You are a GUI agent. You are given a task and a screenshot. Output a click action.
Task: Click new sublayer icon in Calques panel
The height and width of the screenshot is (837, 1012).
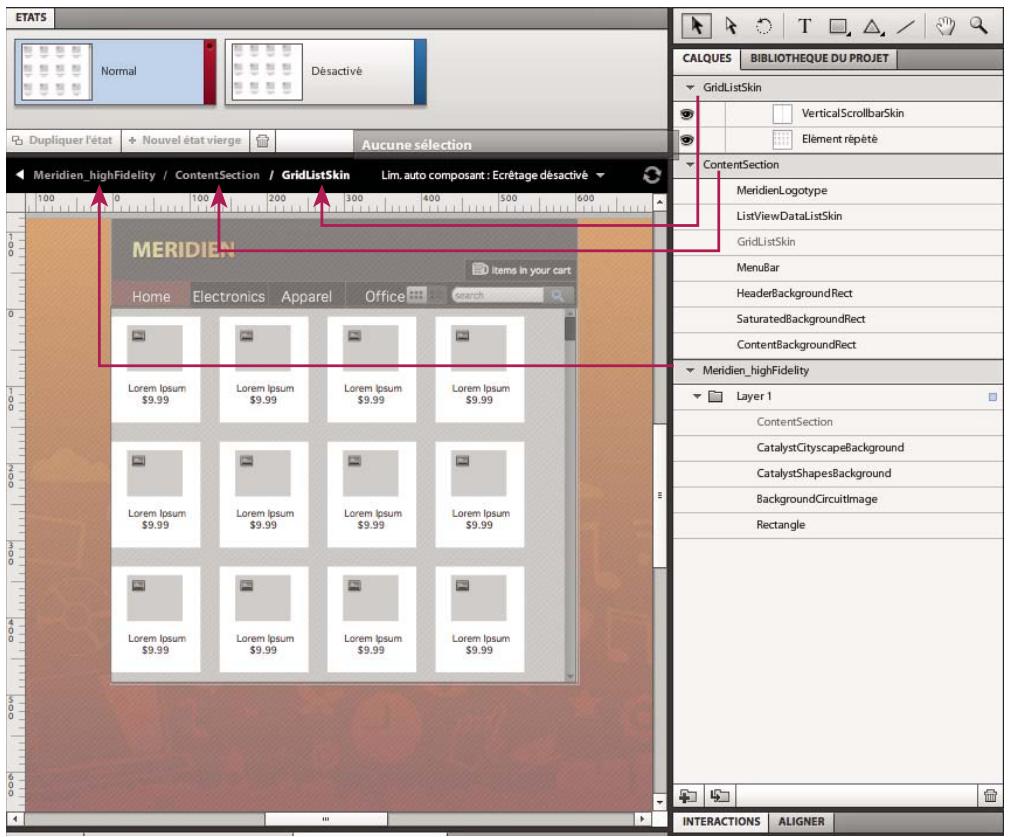pyautogui.click(x=719, y=796)
